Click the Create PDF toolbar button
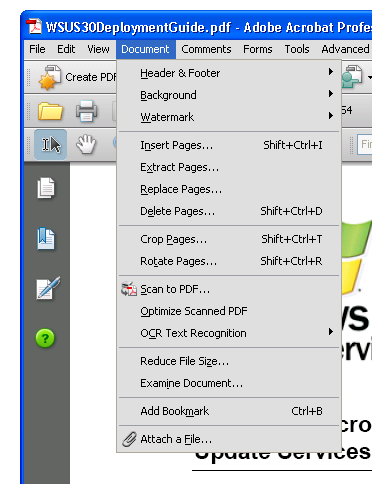 click(77, 77)
